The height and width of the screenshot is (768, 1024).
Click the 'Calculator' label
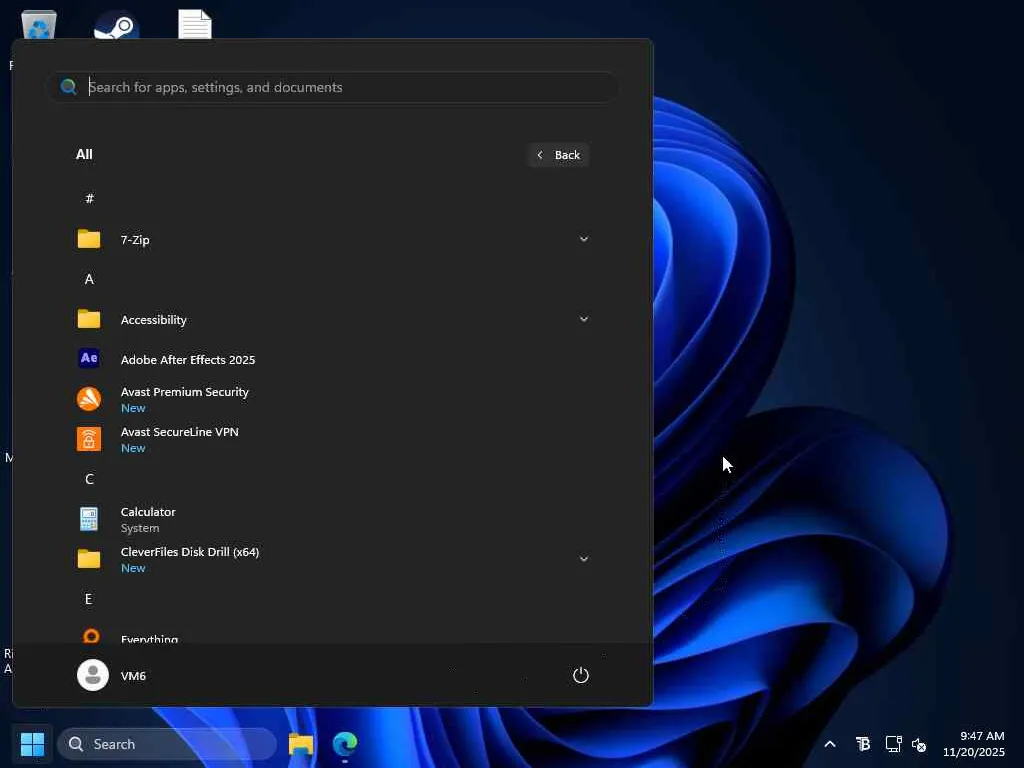click(148, 512)
